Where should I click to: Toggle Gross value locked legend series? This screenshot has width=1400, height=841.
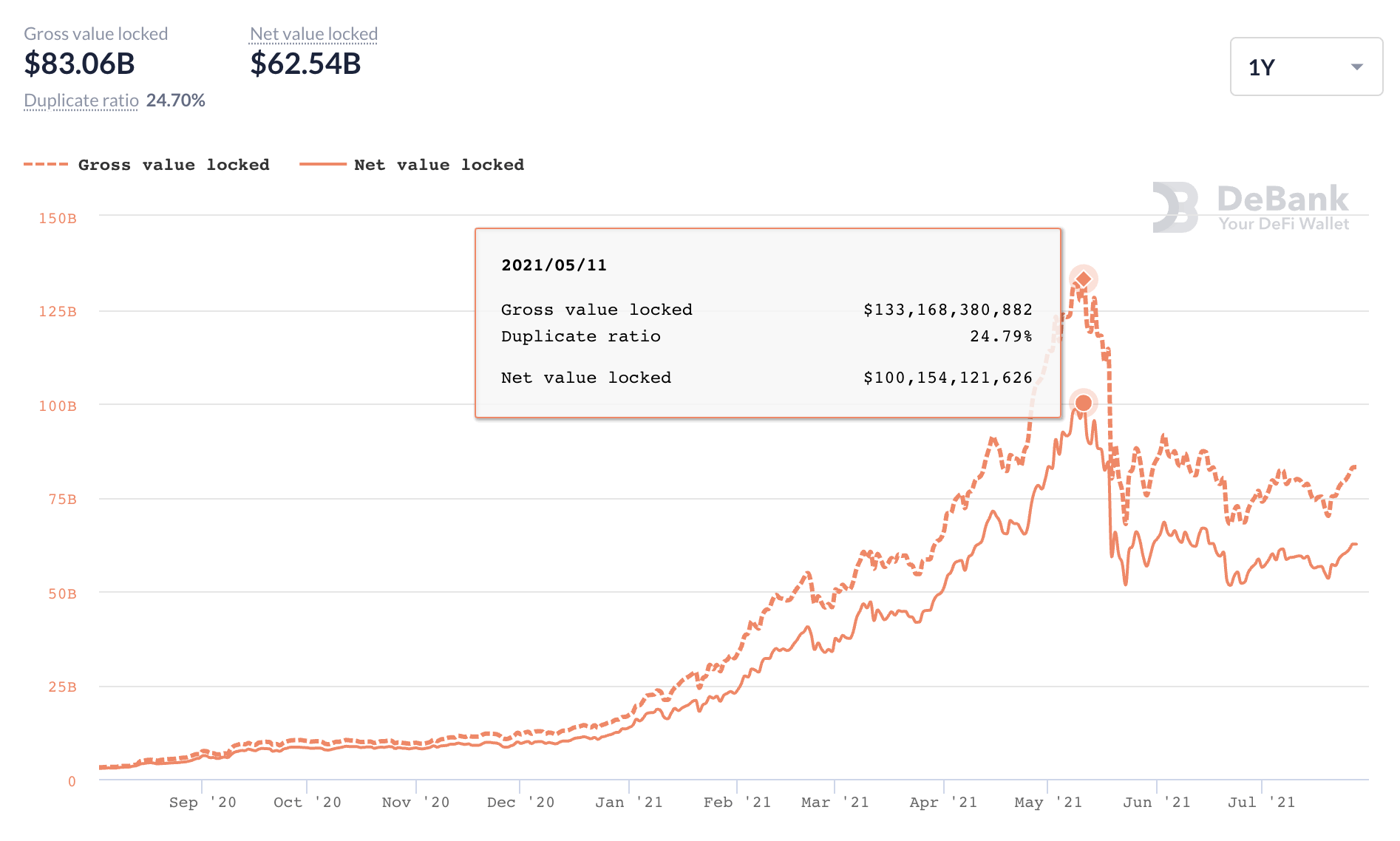coord(174,165)
